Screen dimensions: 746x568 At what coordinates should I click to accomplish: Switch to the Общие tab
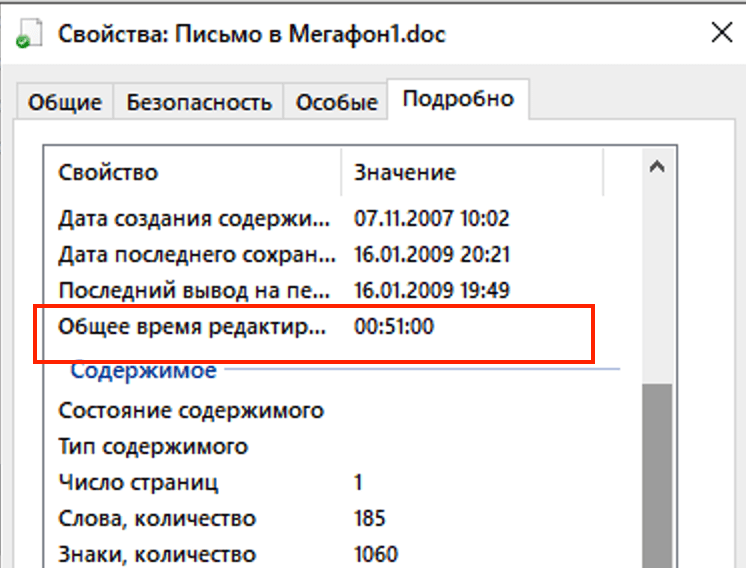[65, 102]
